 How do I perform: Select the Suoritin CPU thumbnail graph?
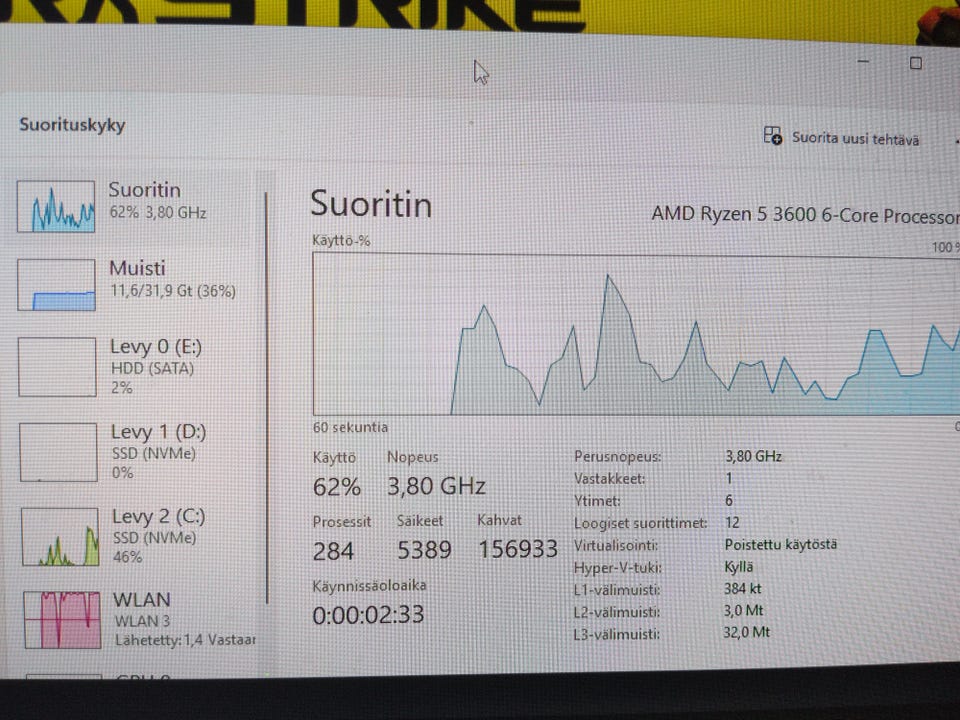tap(56, 206)
